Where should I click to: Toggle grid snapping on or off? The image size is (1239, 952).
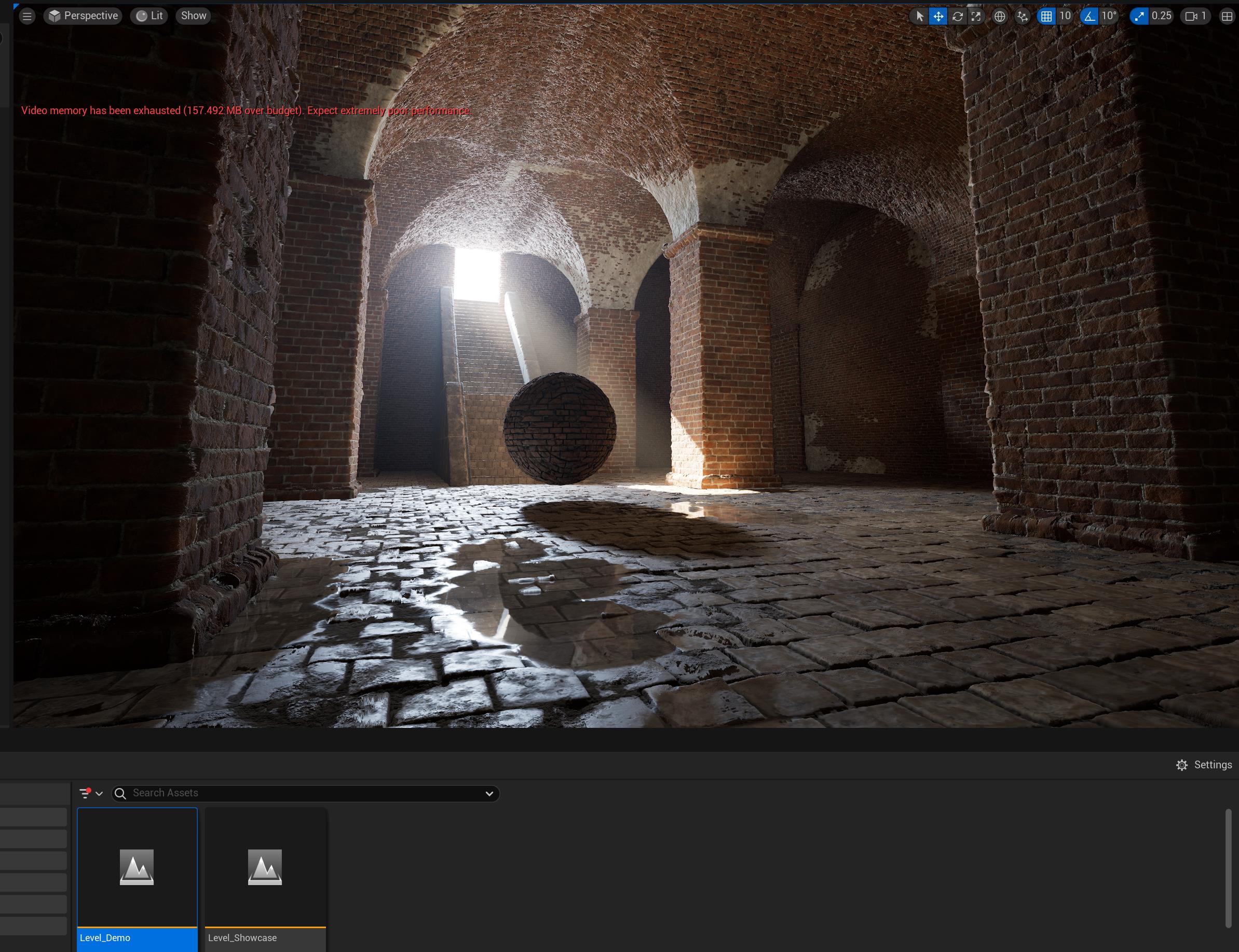(x=1046, y=17)
